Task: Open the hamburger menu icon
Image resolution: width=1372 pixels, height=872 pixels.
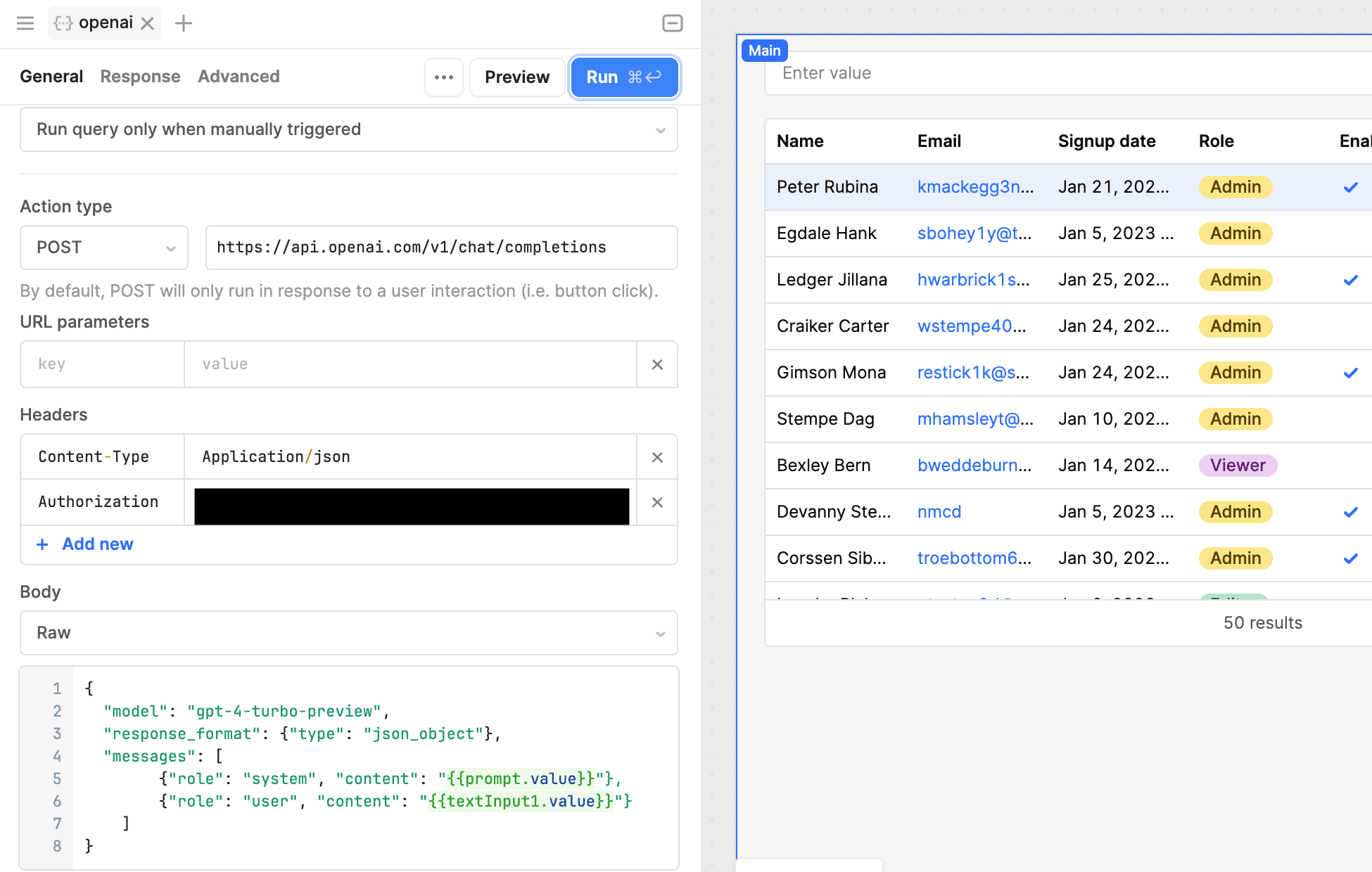Action: pos(25,23)
